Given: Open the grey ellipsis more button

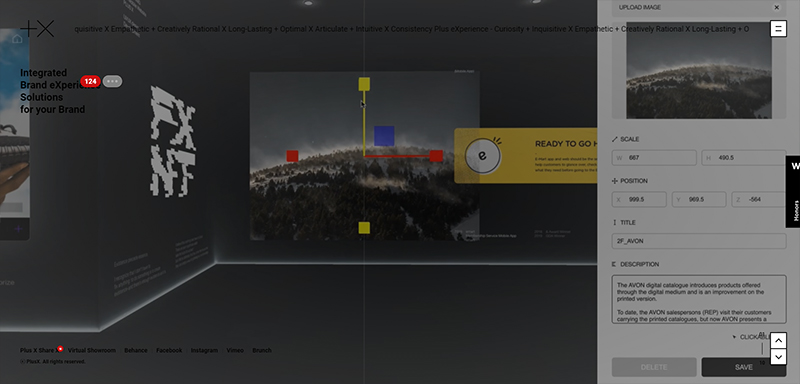Looking at the screenshot, I should 112,81.
